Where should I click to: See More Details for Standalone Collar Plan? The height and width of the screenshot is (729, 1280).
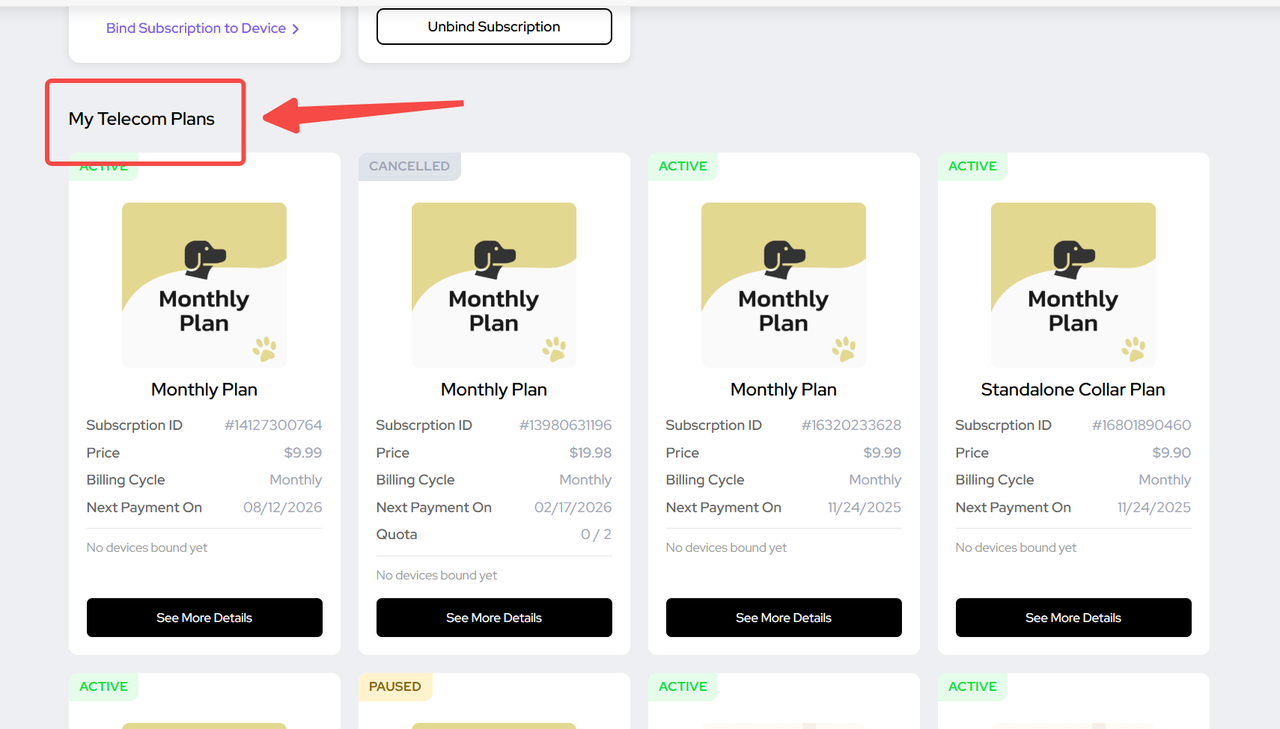1073,618
